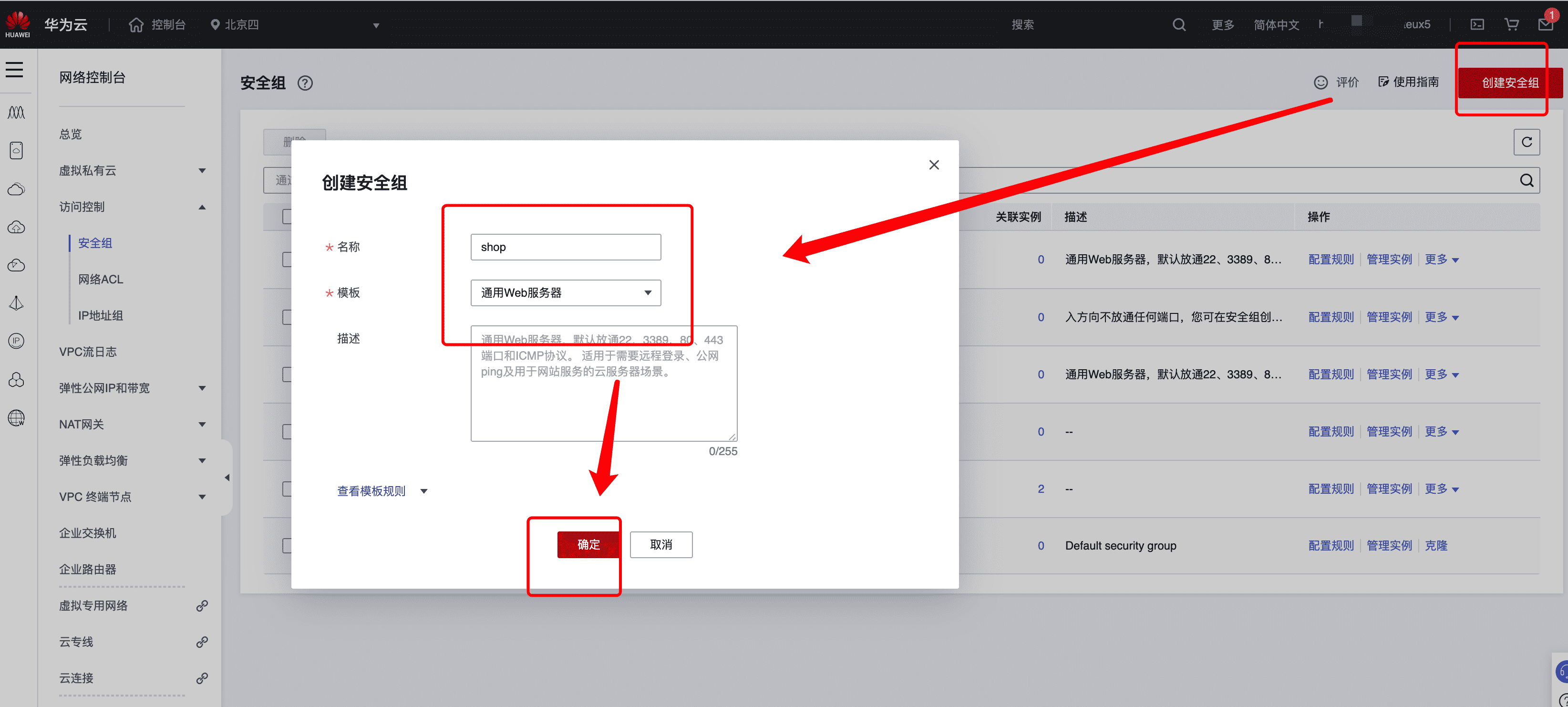The image size is (1568, 707).
Task: Click the help question mark beside 安全组
Action: click(x=305, y=83)
